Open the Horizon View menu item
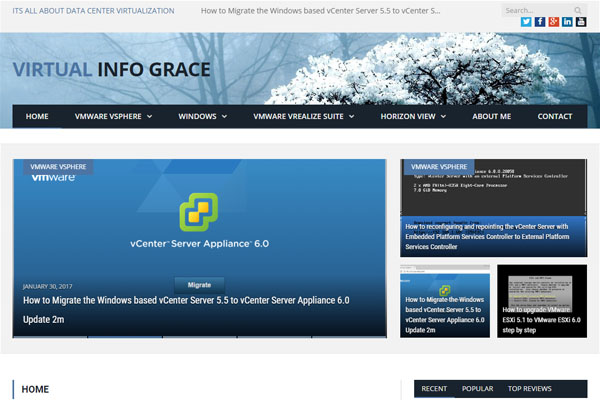600x400 pixels. tap(408, 116)
